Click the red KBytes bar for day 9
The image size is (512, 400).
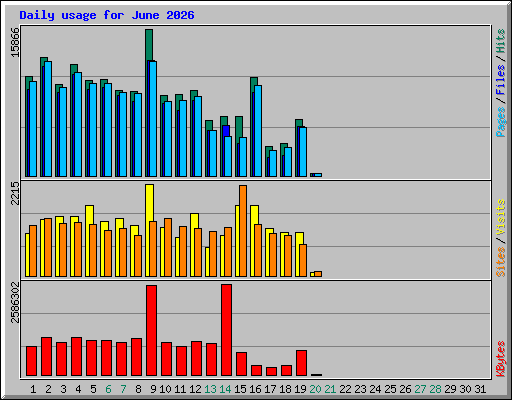(151, 330)
